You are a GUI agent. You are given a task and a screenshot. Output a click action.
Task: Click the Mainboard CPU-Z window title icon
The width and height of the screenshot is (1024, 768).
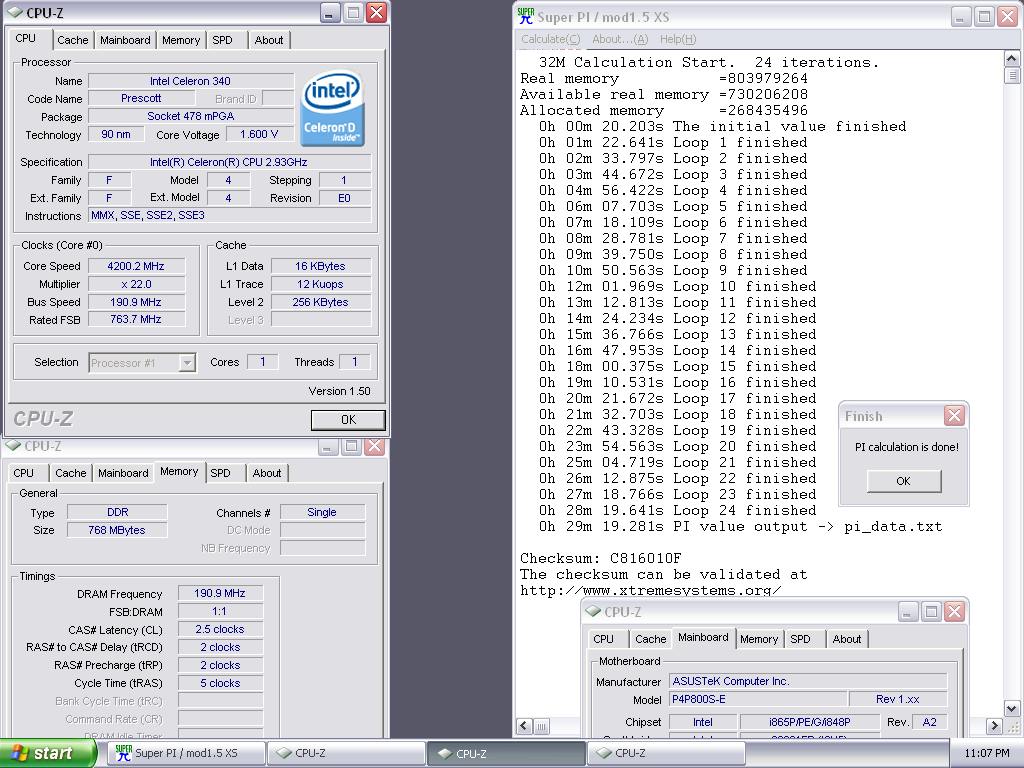click(593, 612)
